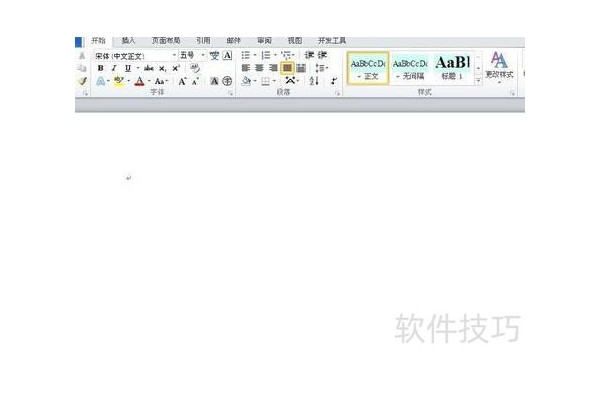The width and height of the screenshot is (600, 400).
Task: Click the Sort icon
Action: pos(314,81)
